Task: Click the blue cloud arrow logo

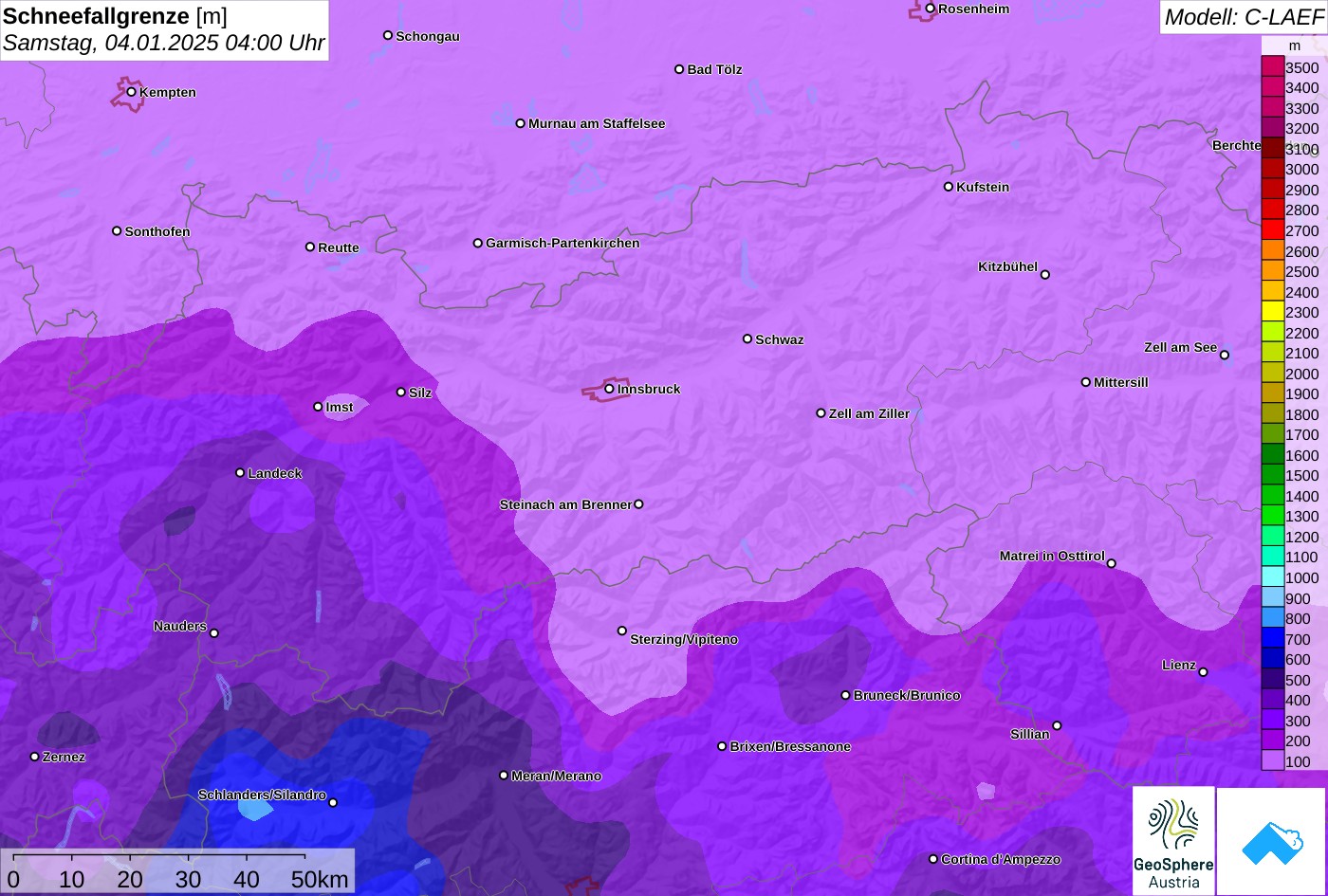Action: coord(1272,842)
